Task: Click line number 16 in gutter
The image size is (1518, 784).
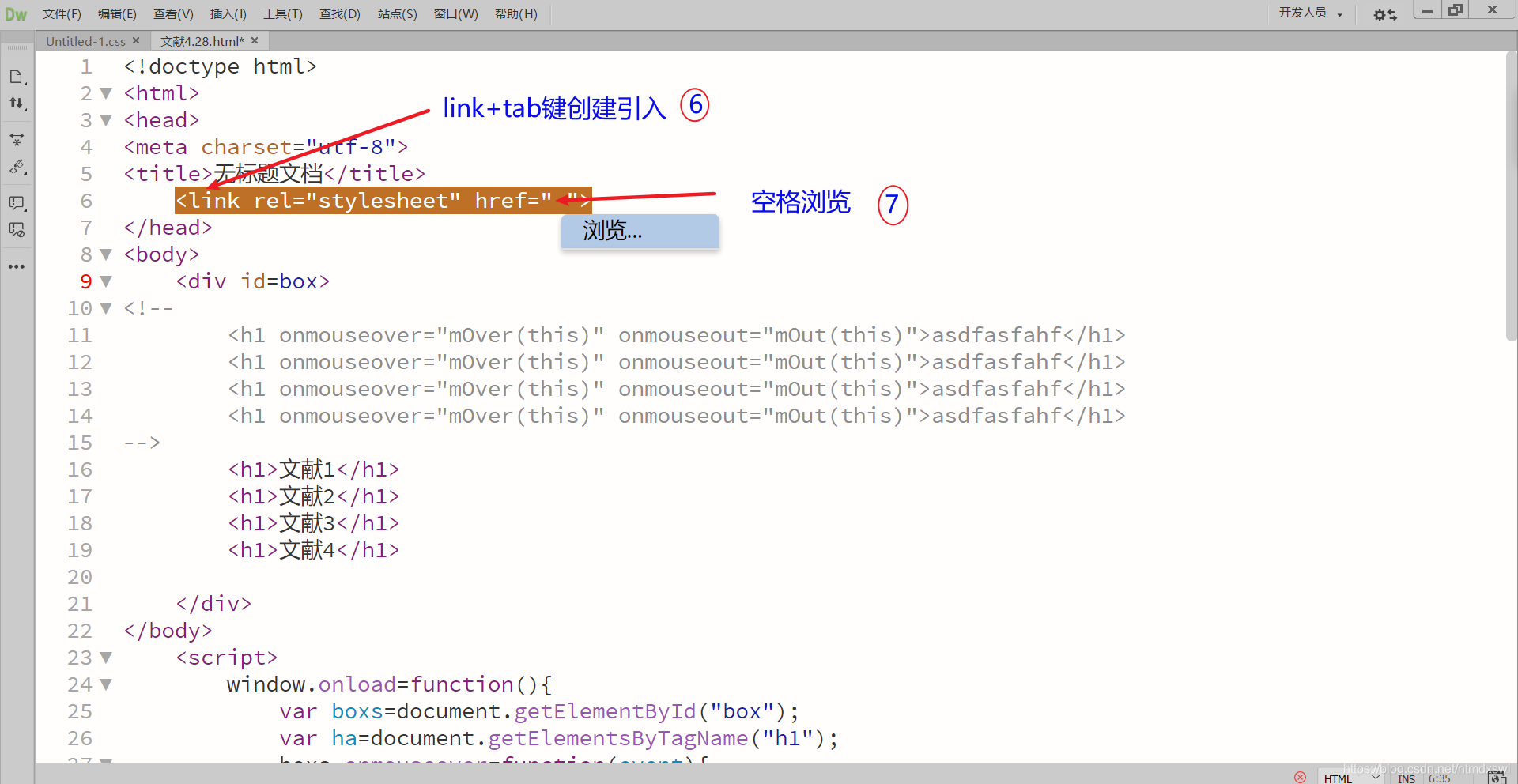Action: click(x=80, y=469)
